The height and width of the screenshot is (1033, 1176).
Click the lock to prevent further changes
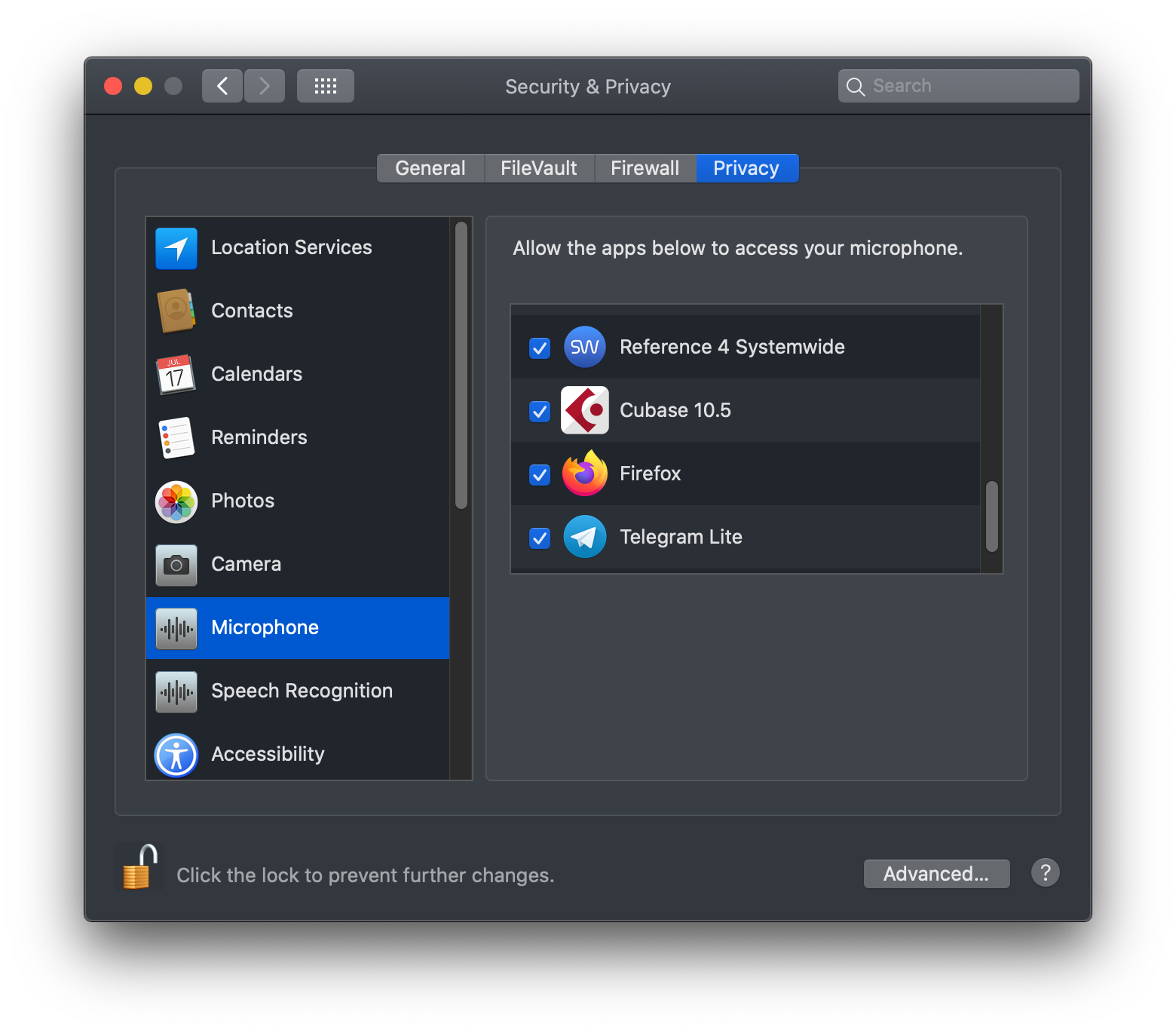(139, 867)
